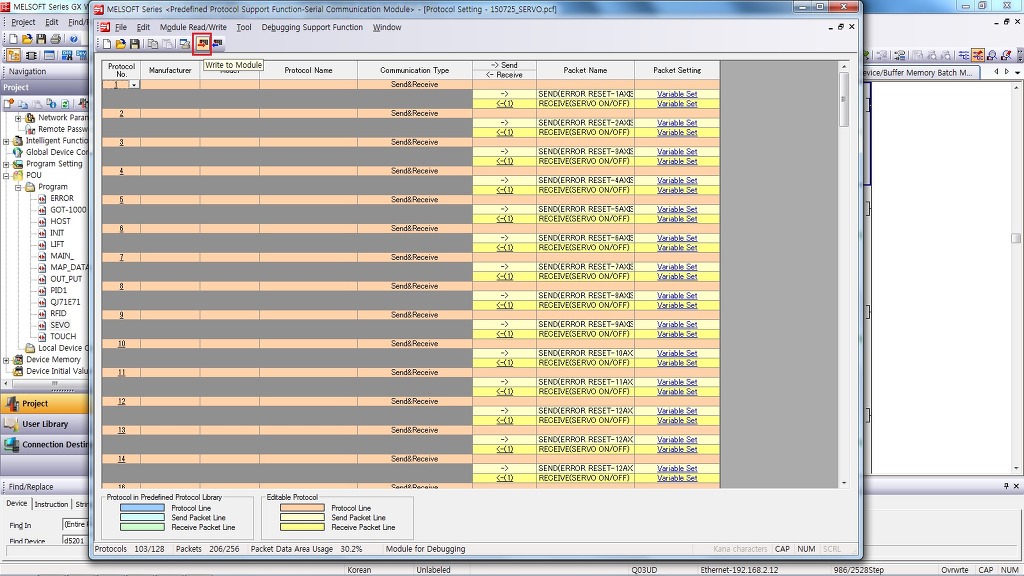Click protocol number 4 cell
Viewport: 1024px width, 576px height.
(x=121, y=171)
